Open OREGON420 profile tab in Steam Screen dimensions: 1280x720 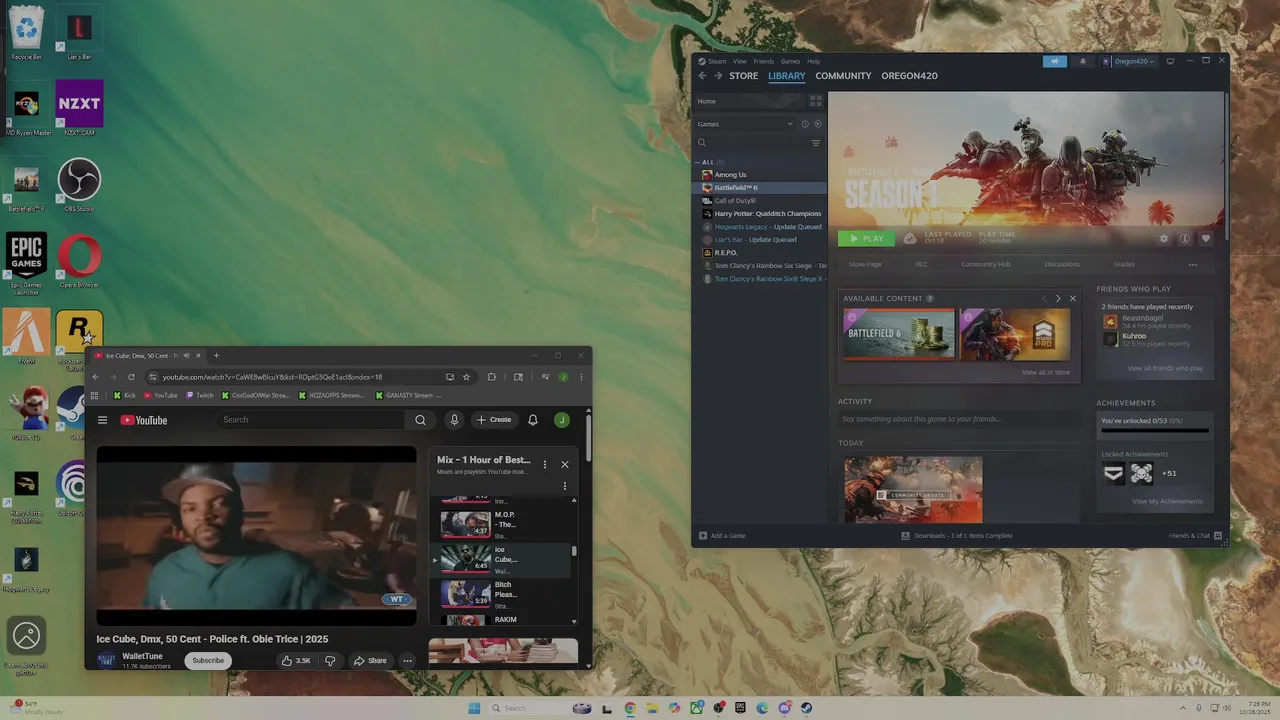coord(909,76)
